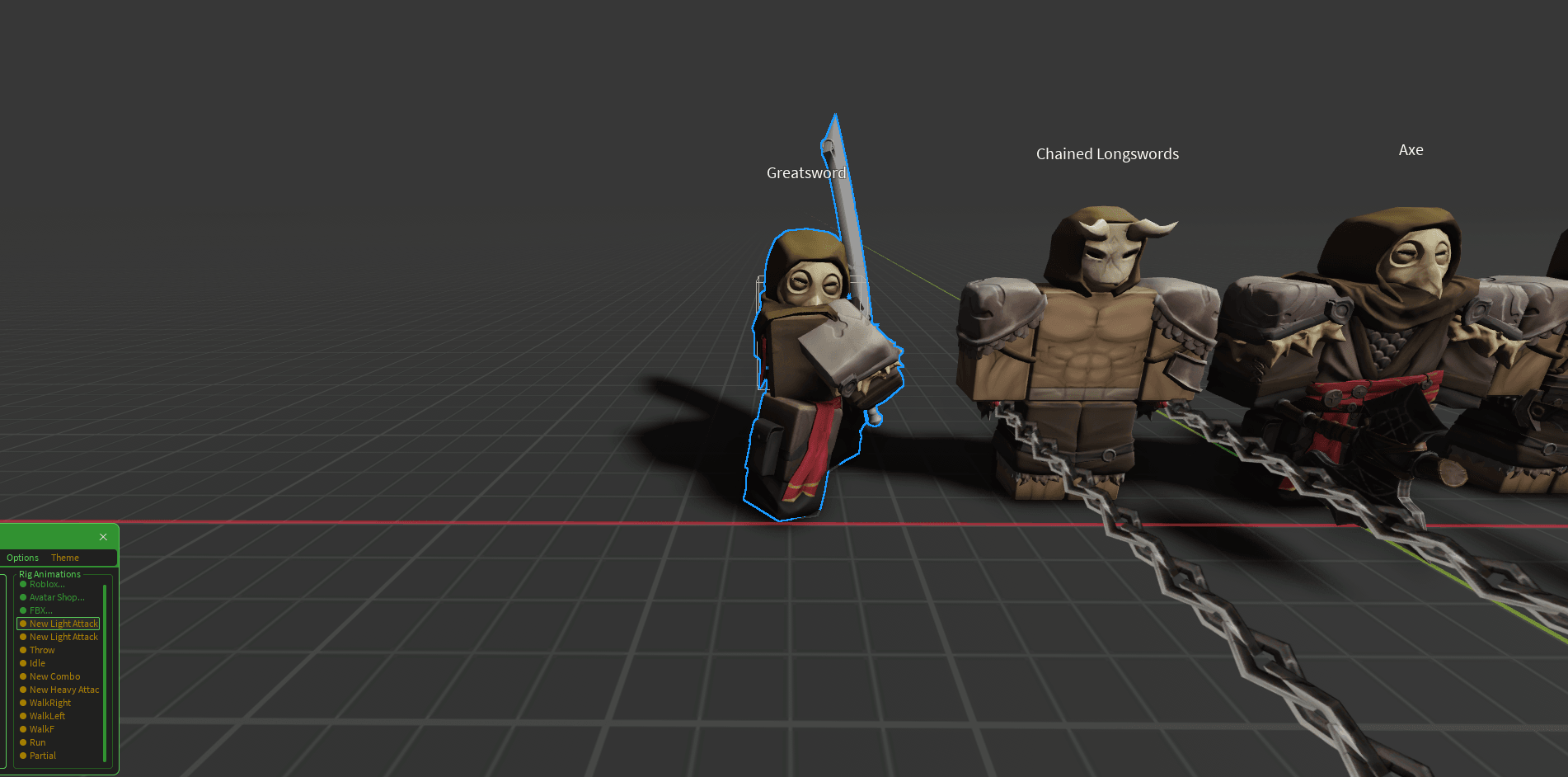Click the Greatsword name label

click(806, 173)
